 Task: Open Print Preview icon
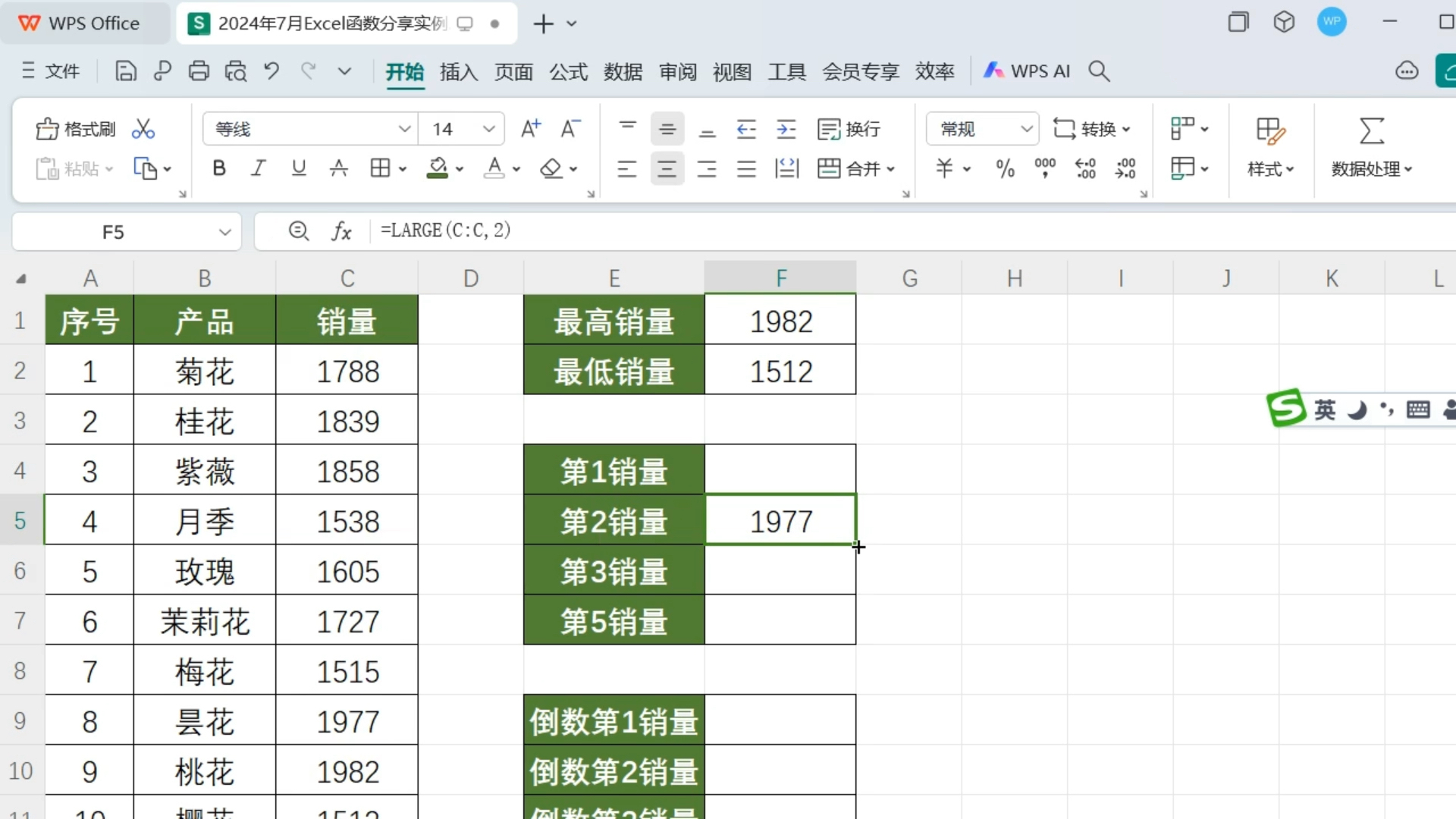tap(236, 71)
